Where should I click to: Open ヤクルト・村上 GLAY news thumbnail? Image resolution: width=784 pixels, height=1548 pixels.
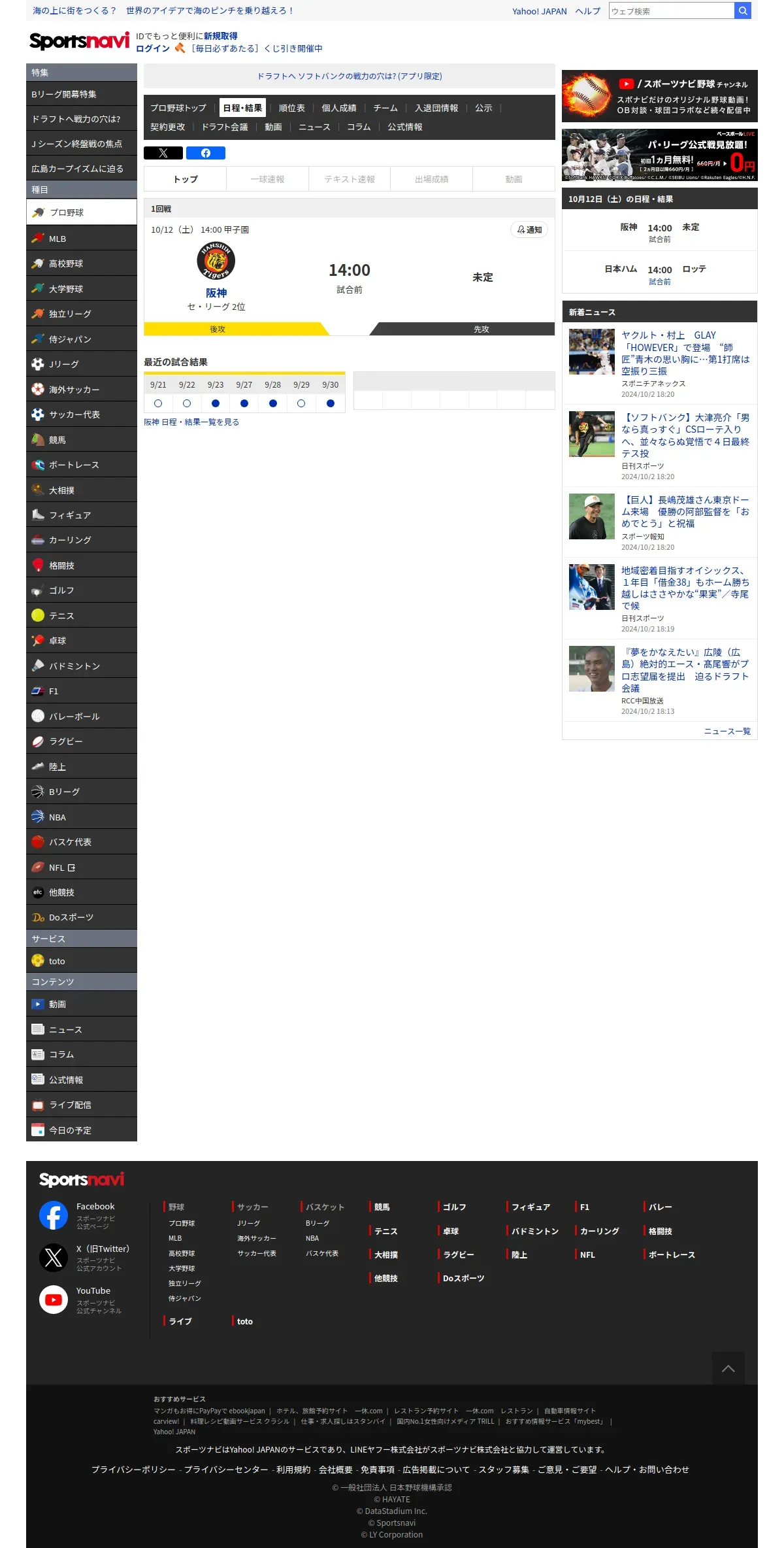click(592, 352)
